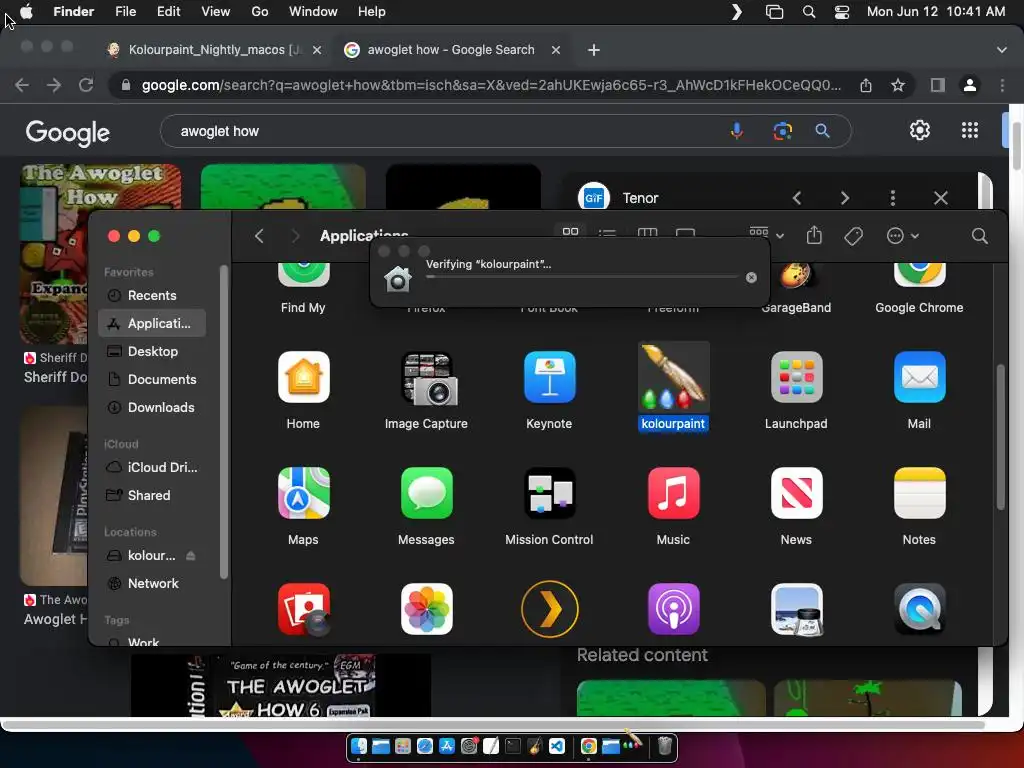Open the Launchpad app icon
Image resolution: width=1024 pixels, height=768 pixels.
pos(796,377)
